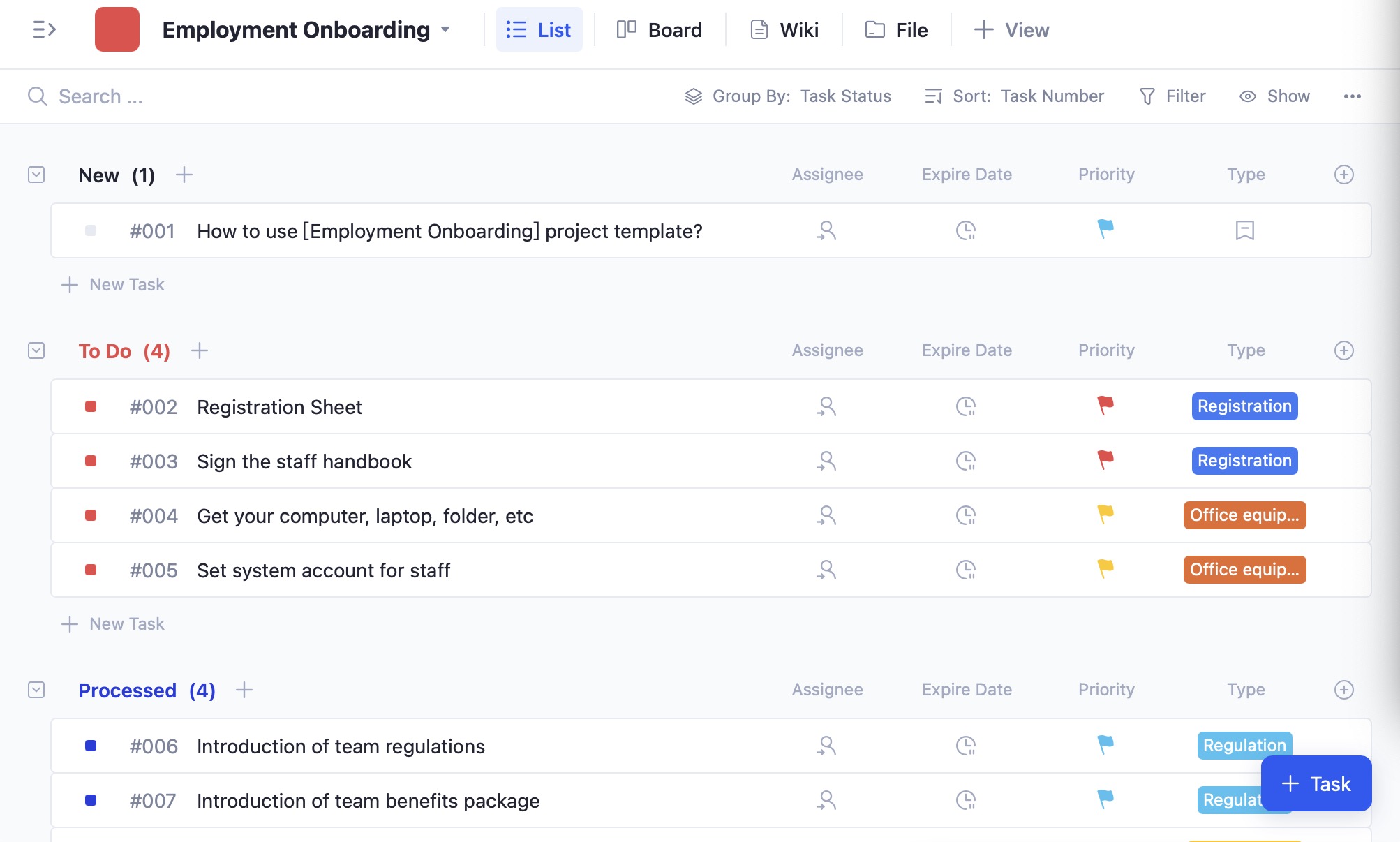This screenshot has height=842, width=1400.
Task: Open the Employment Onboarding project dropdown
Action: [447, 30]
